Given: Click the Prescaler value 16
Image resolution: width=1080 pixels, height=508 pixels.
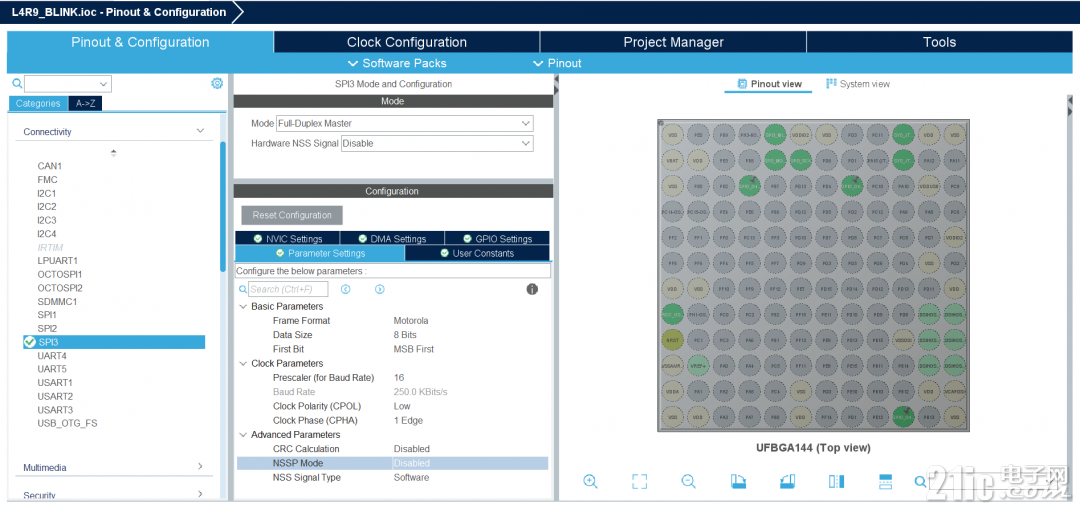Looking at the screenshot, I should pos(399,377).
